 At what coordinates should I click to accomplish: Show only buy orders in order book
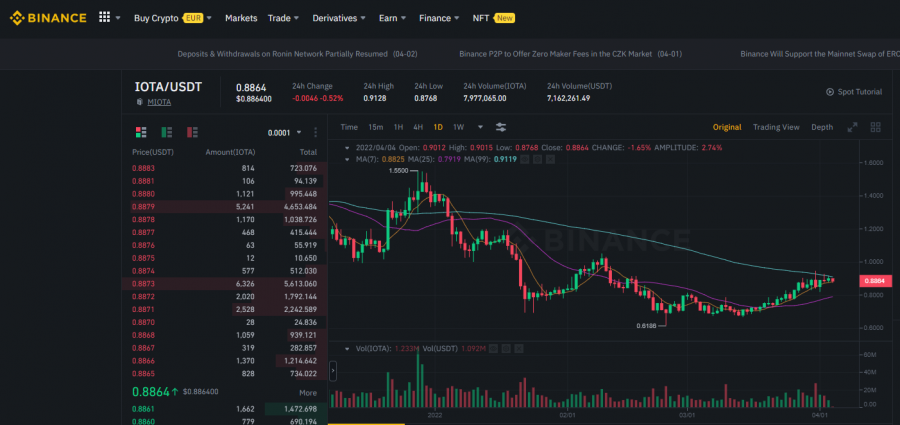click(x=167, y=132)
